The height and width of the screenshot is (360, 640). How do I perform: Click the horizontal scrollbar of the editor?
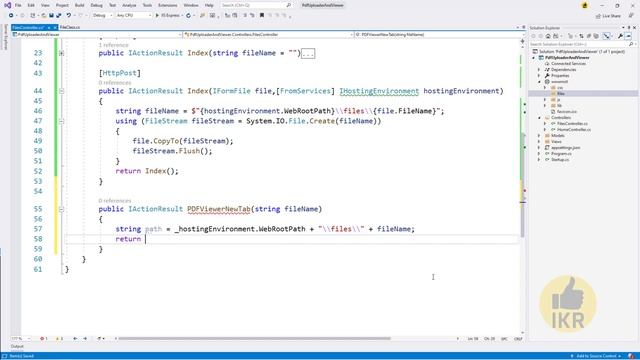pyautogui.click(x=254, y=338)
